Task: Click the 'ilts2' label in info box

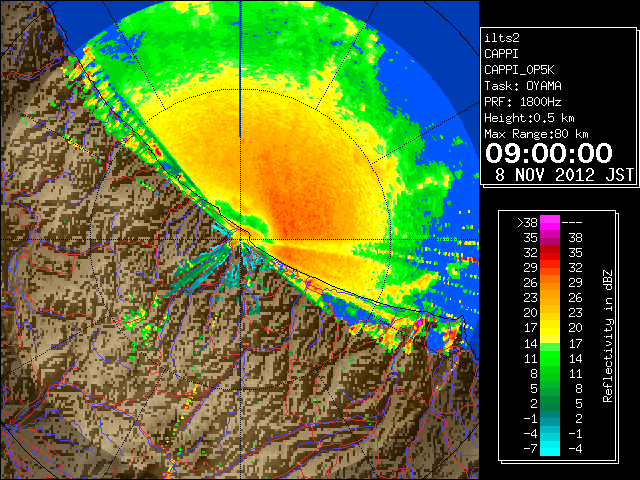Action: point(502,38)
